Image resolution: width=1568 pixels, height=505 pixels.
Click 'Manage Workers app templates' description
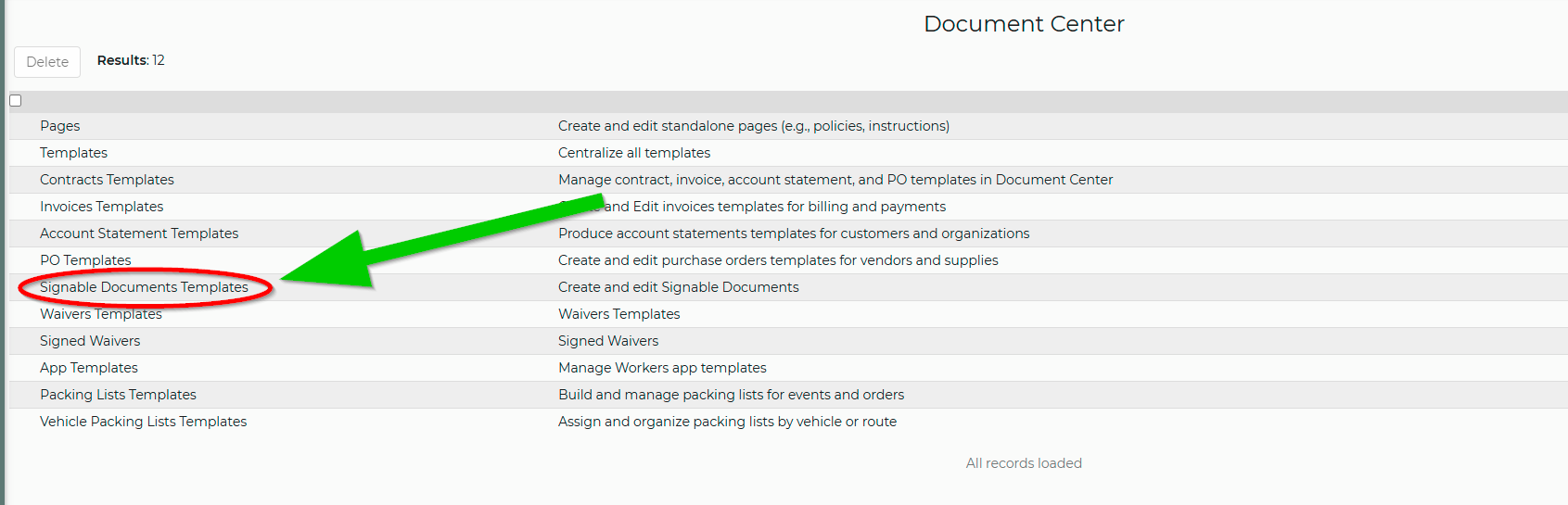coord(662,368)
